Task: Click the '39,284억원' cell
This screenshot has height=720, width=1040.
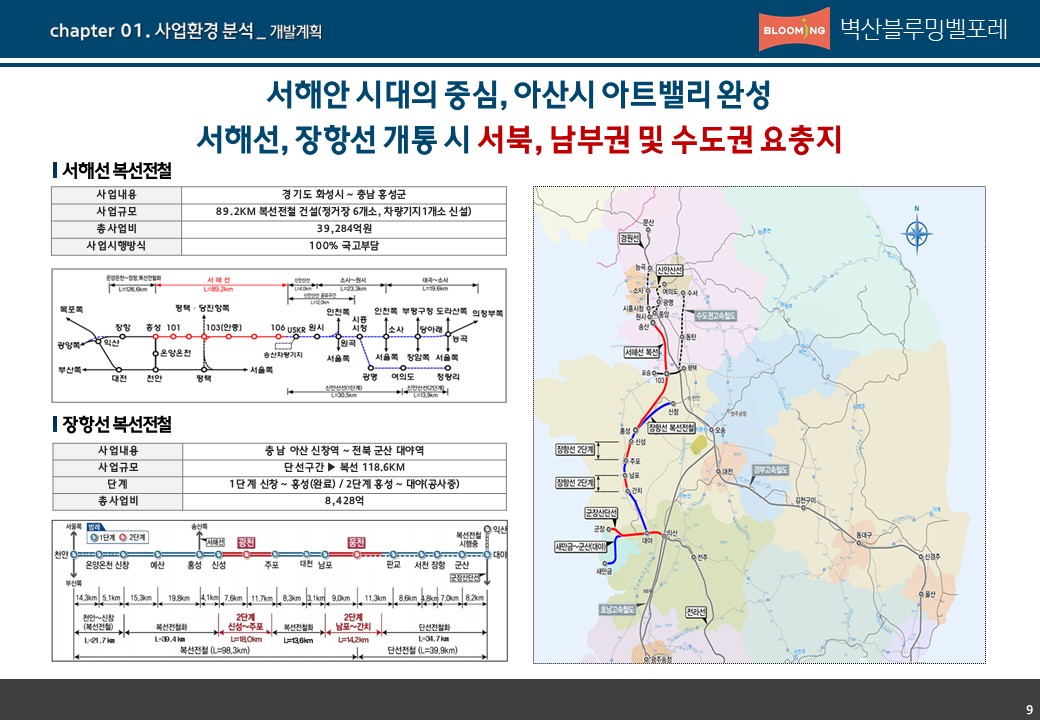Action: [344, 229]
